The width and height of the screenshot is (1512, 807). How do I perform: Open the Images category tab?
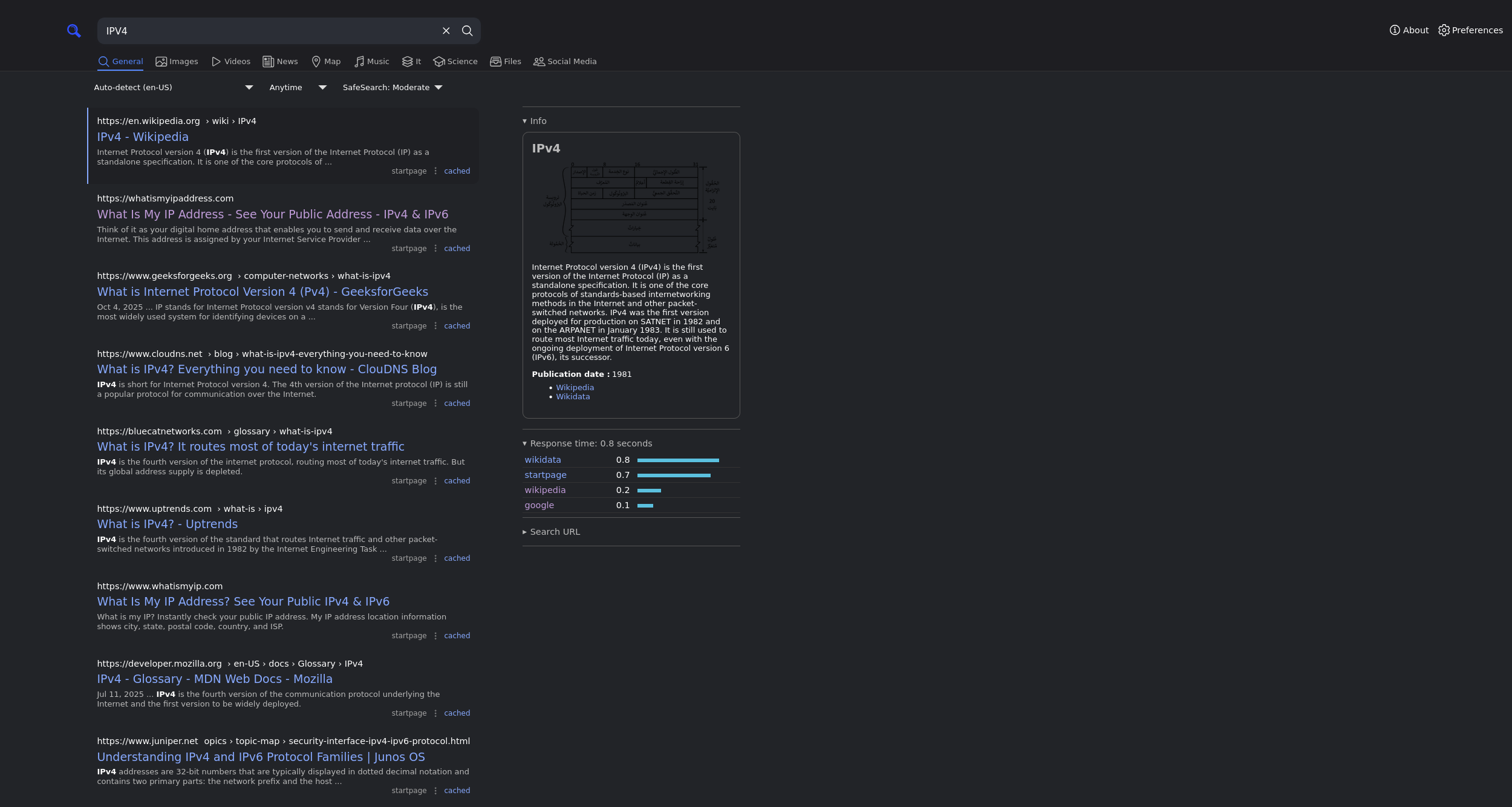point(177,62)
